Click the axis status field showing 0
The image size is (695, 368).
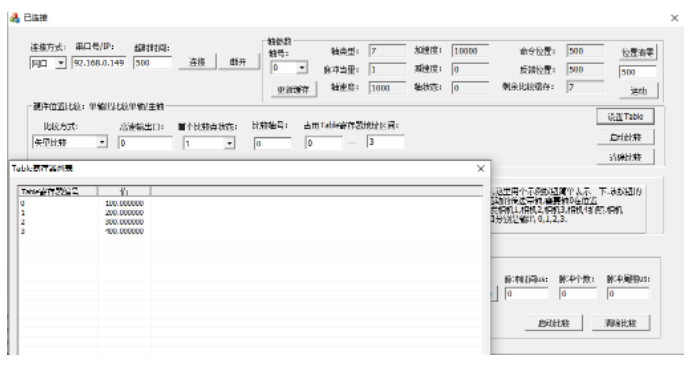(470, 88)
